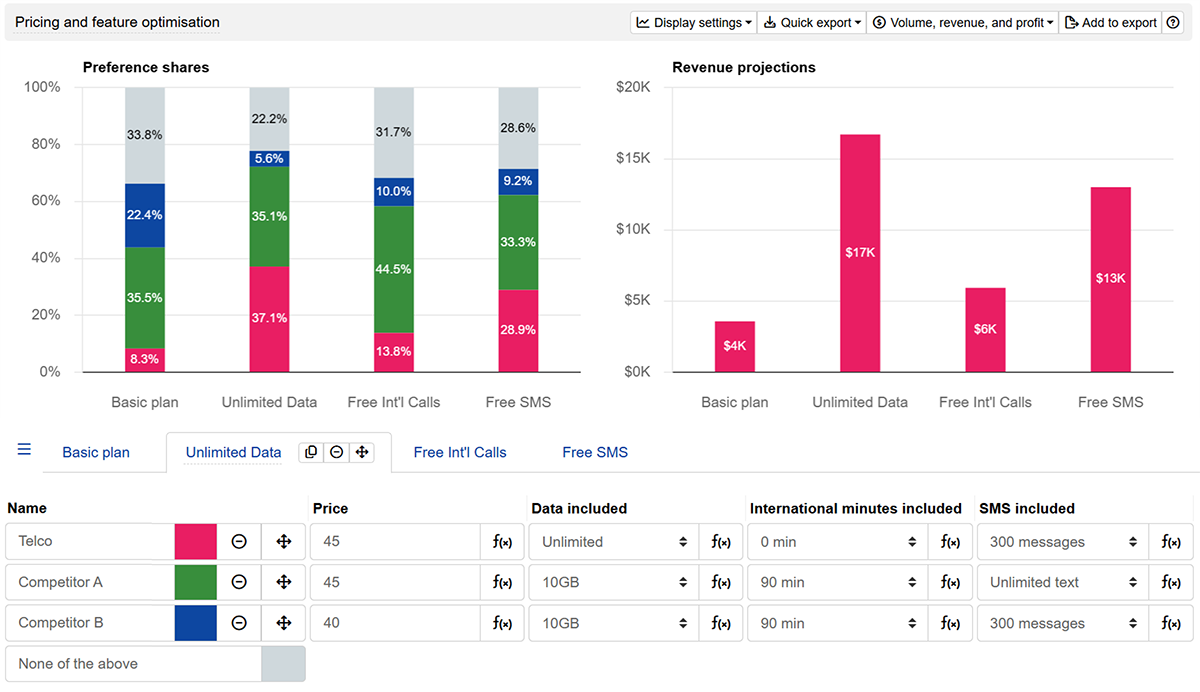Click the None of the above name field
1200x692 pixels.
133,664
